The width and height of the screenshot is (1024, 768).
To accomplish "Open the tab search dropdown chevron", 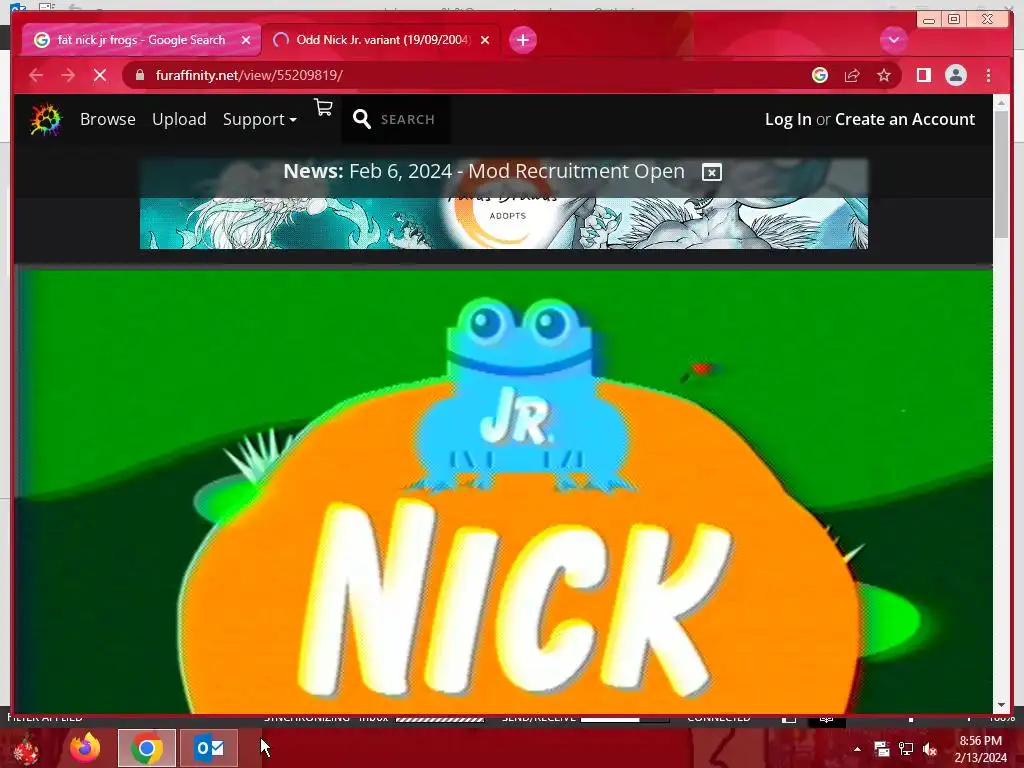I will [x=893, y=40].
